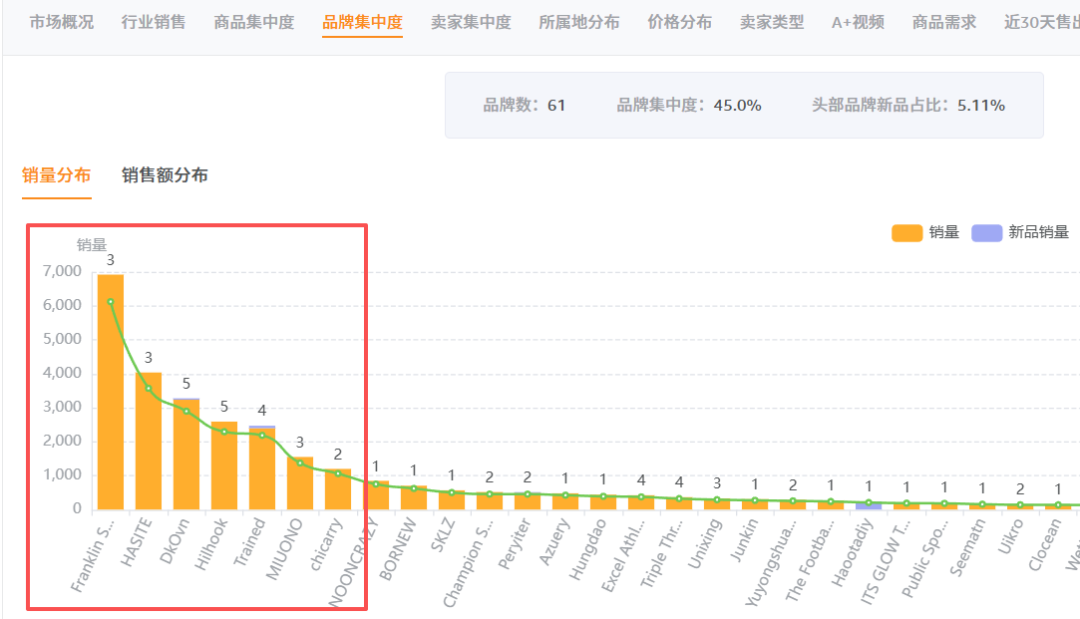The image size is (1080, 619).
Task: Switch to the 销售额分布 chart tab
Action: (166, 174)
